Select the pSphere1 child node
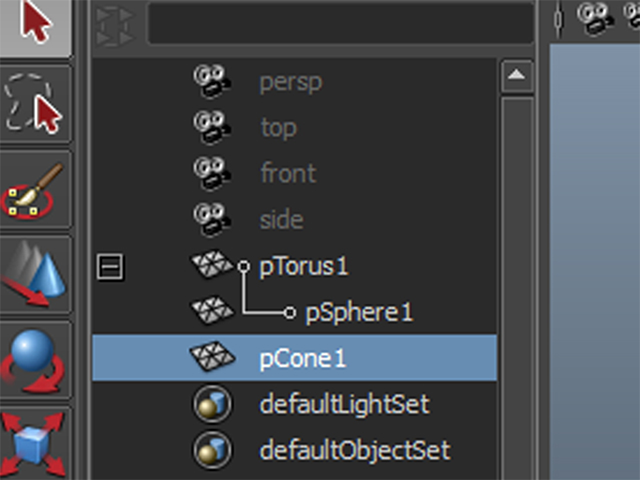Screen dimensions: 640x480 359,313
